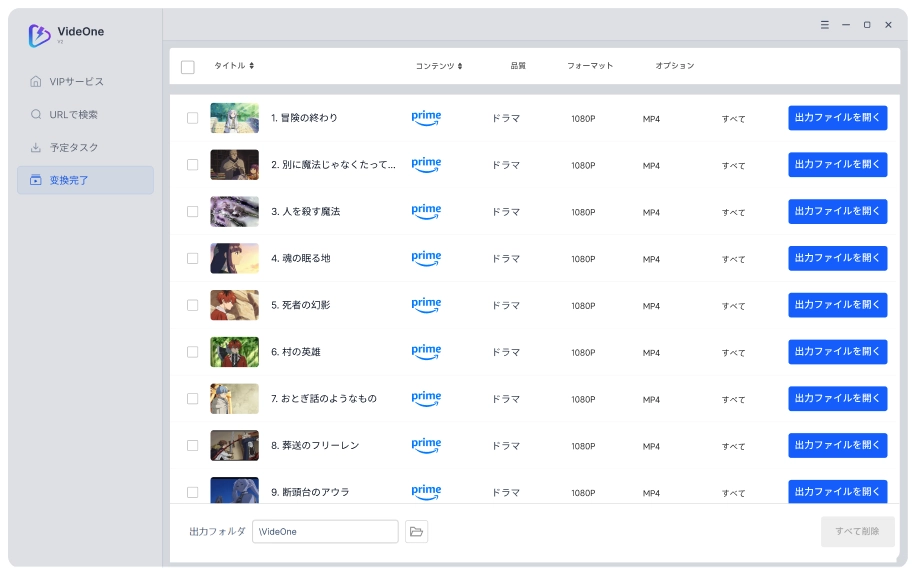Maximize the VideOne window
Viewport: 916px width, 576px height.
coord(867,25)
